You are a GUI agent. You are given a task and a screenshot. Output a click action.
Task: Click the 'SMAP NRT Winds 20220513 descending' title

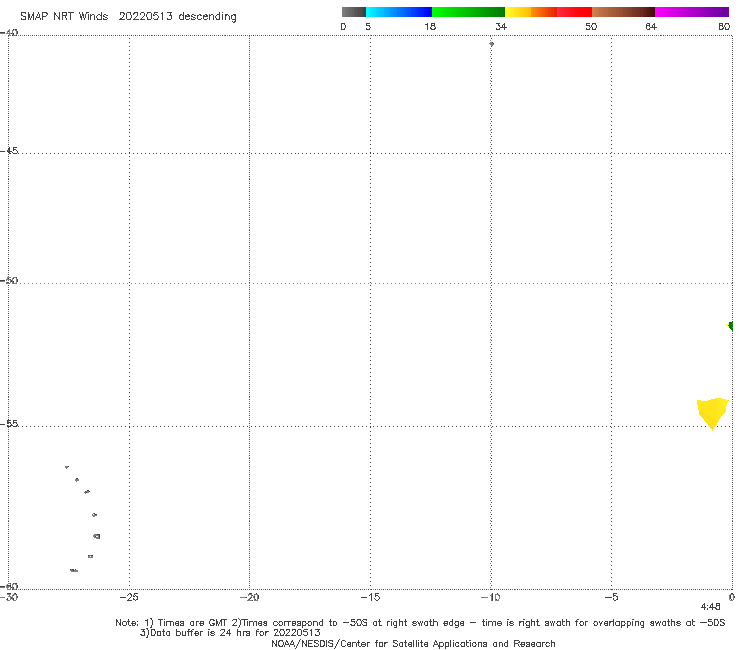(128, 17)
